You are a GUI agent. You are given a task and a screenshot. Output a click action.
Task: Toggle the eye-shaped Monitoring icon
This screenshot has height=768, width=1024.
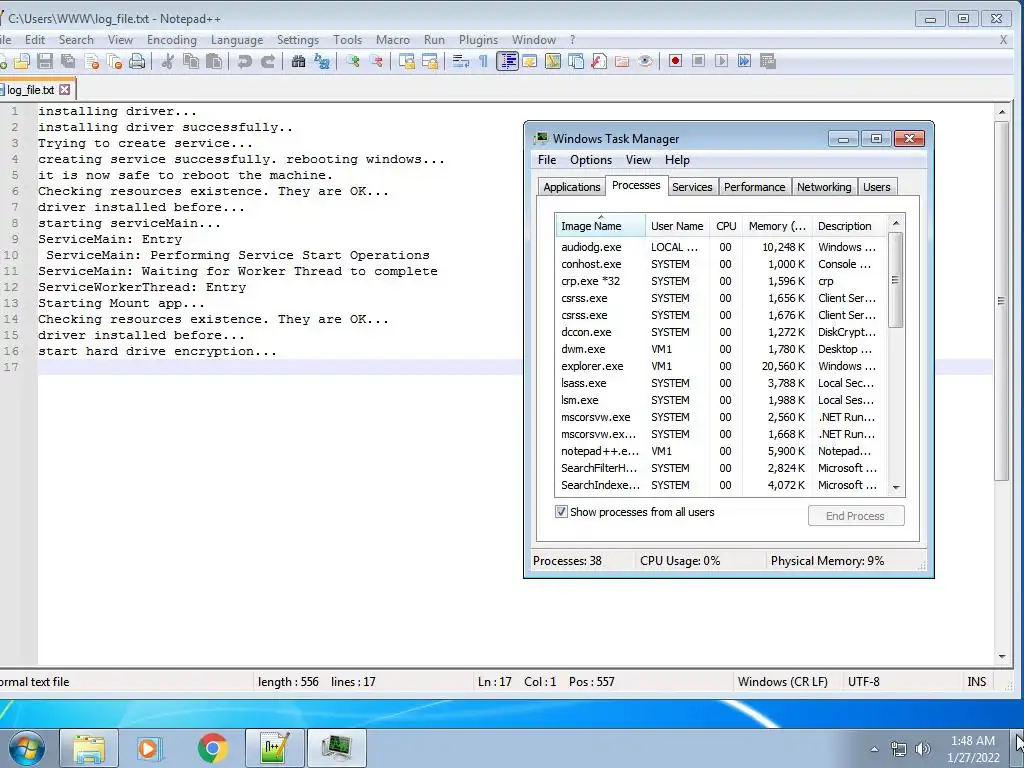click(645, 61)
